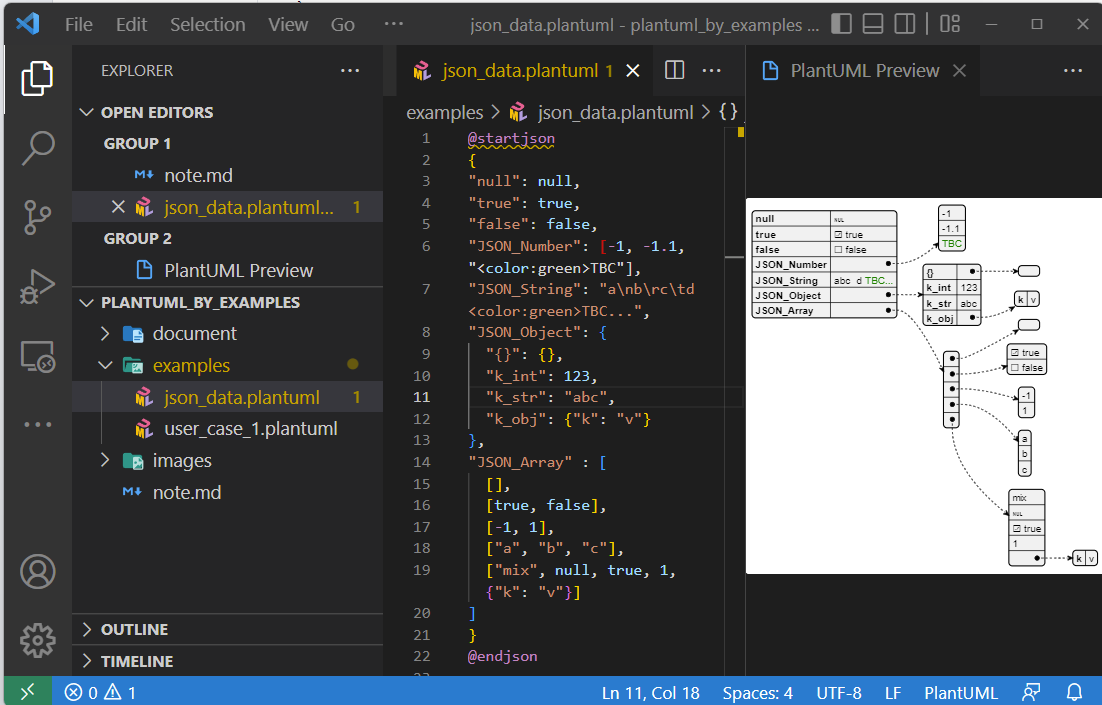1102x705 pixels.
Task: Open the Remote Explorer view
Action: click(x=37, y=356)
